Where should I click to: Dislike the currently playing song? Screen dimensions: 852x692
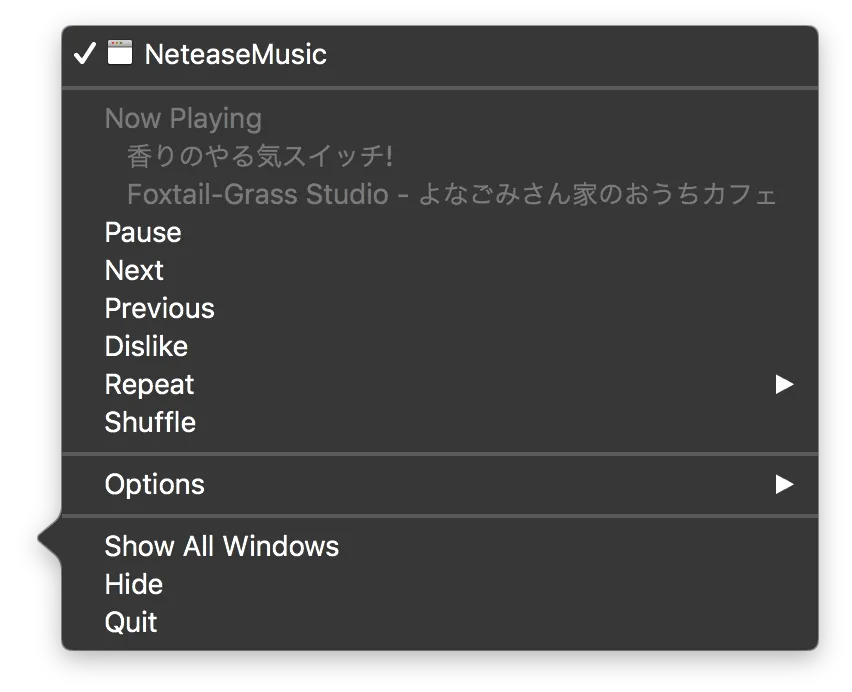pyautogui.click(x=146, y=347)
